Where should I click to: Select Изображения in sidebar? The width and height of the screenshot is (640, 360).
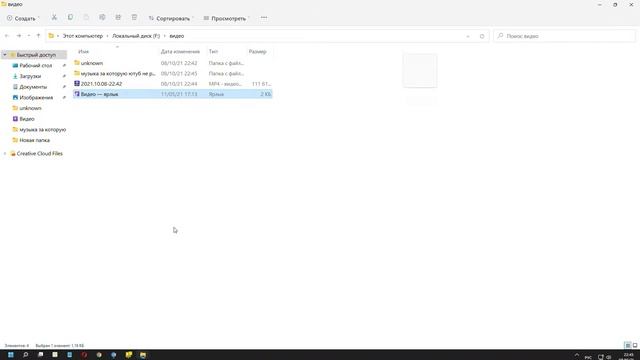click(x=36, y=97)
